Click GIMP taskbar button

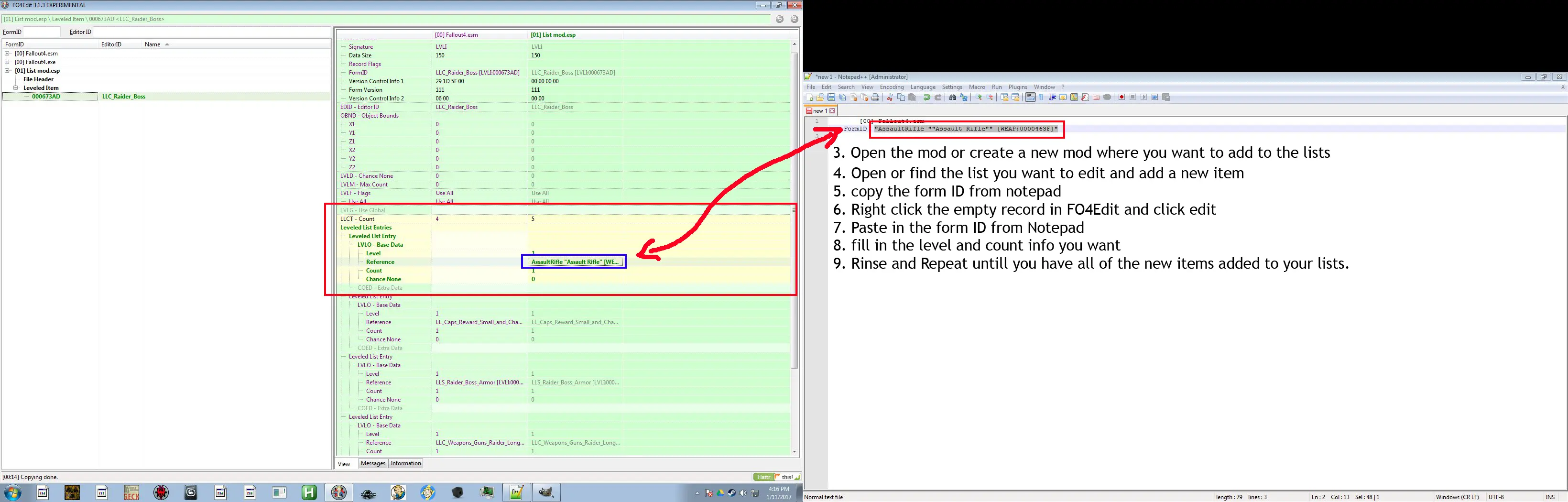[546, 492]
